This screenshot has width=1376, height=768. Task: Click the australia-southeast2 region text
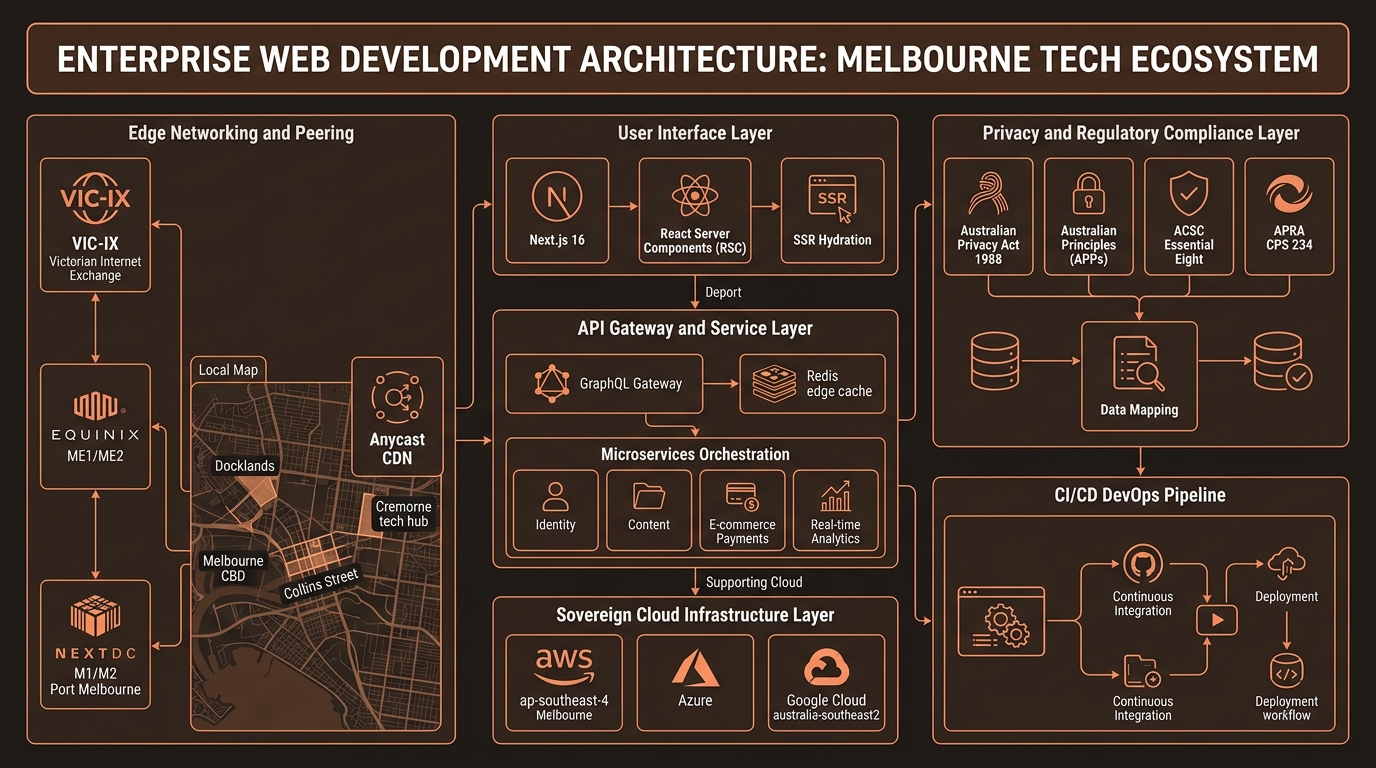point(826,715)
